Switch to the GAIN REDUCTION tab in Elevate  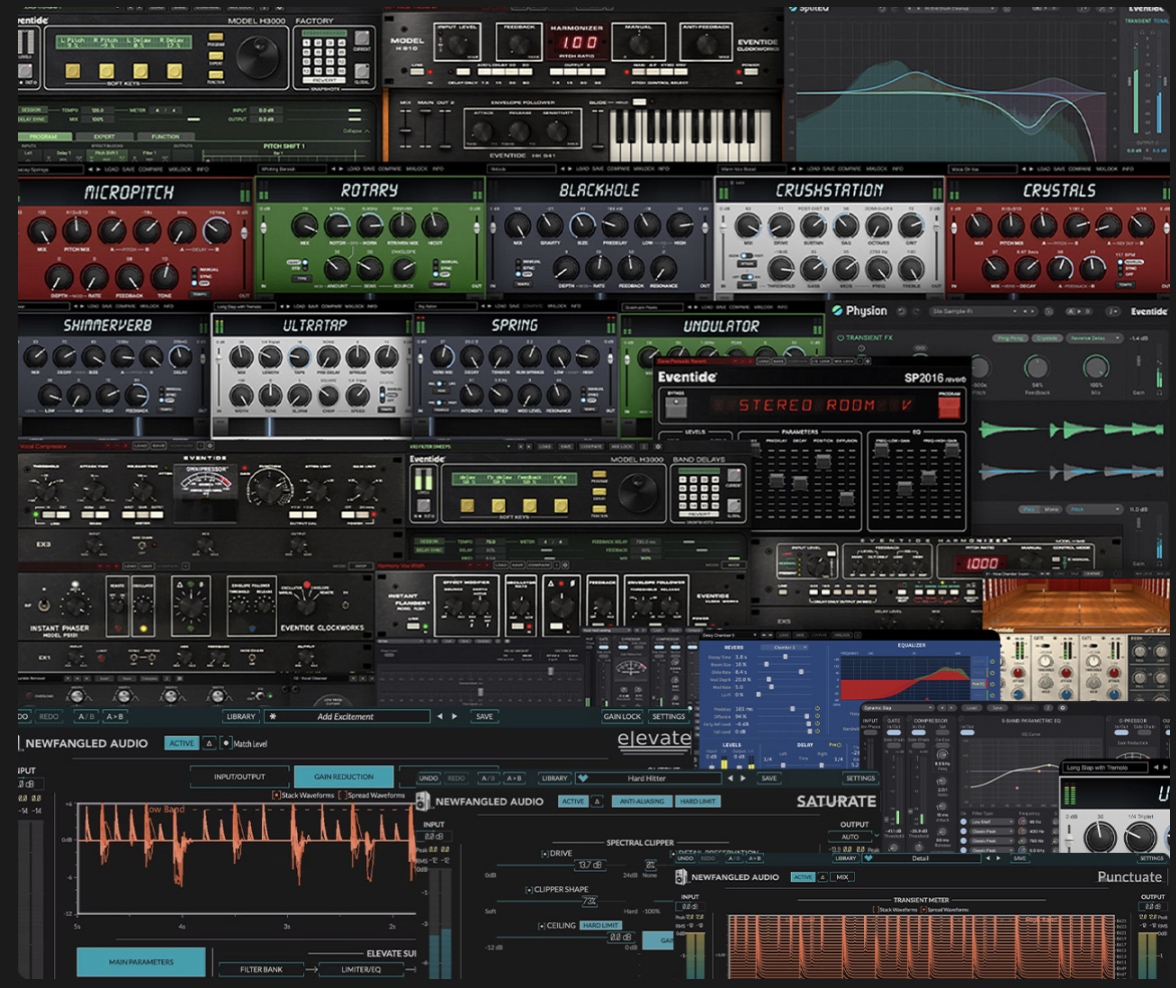click(344, 776)
